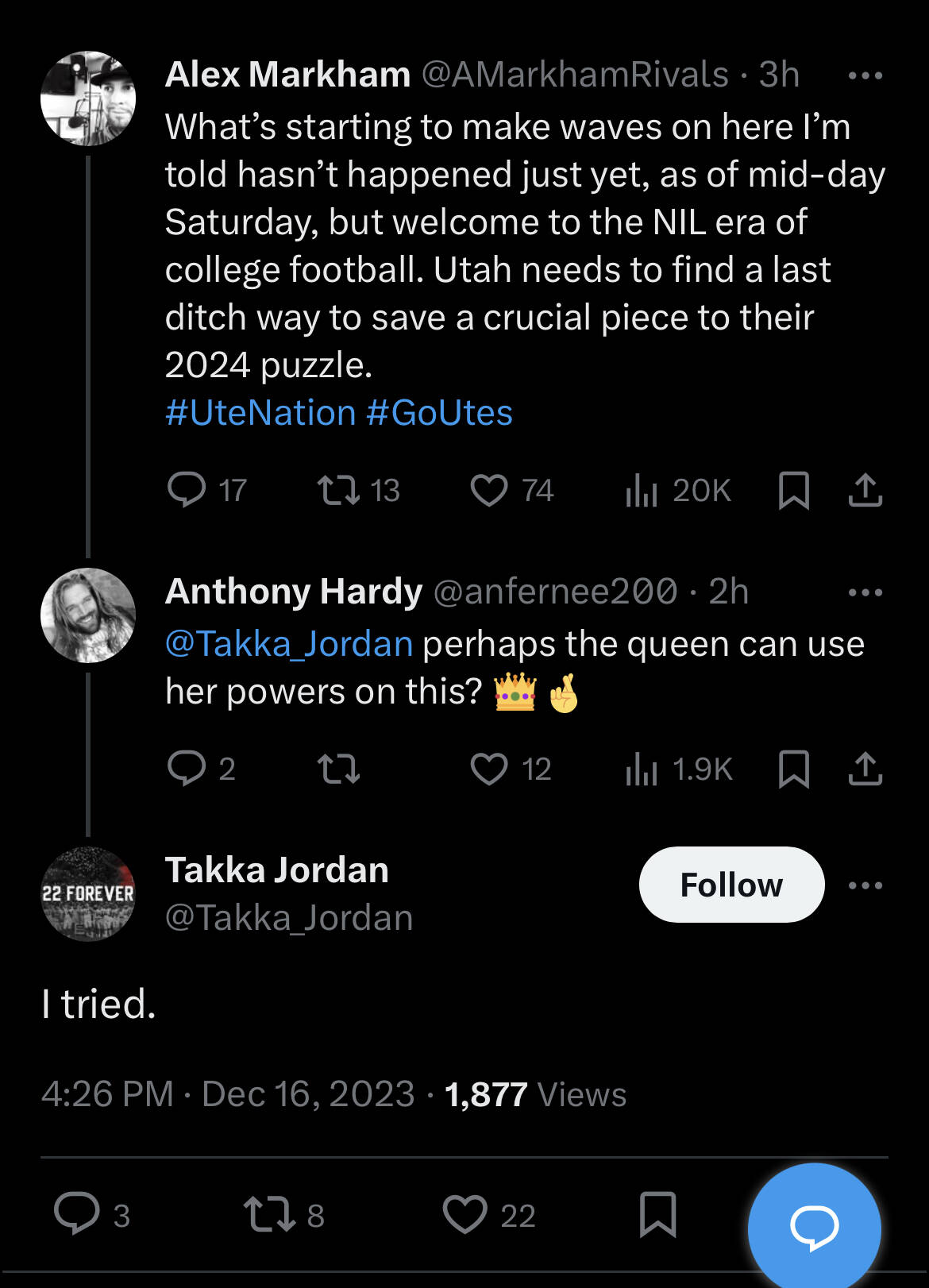929x1288 pixels.
Task: Open more options for Takka Jordan's tweet
Action: click(865, 885)
